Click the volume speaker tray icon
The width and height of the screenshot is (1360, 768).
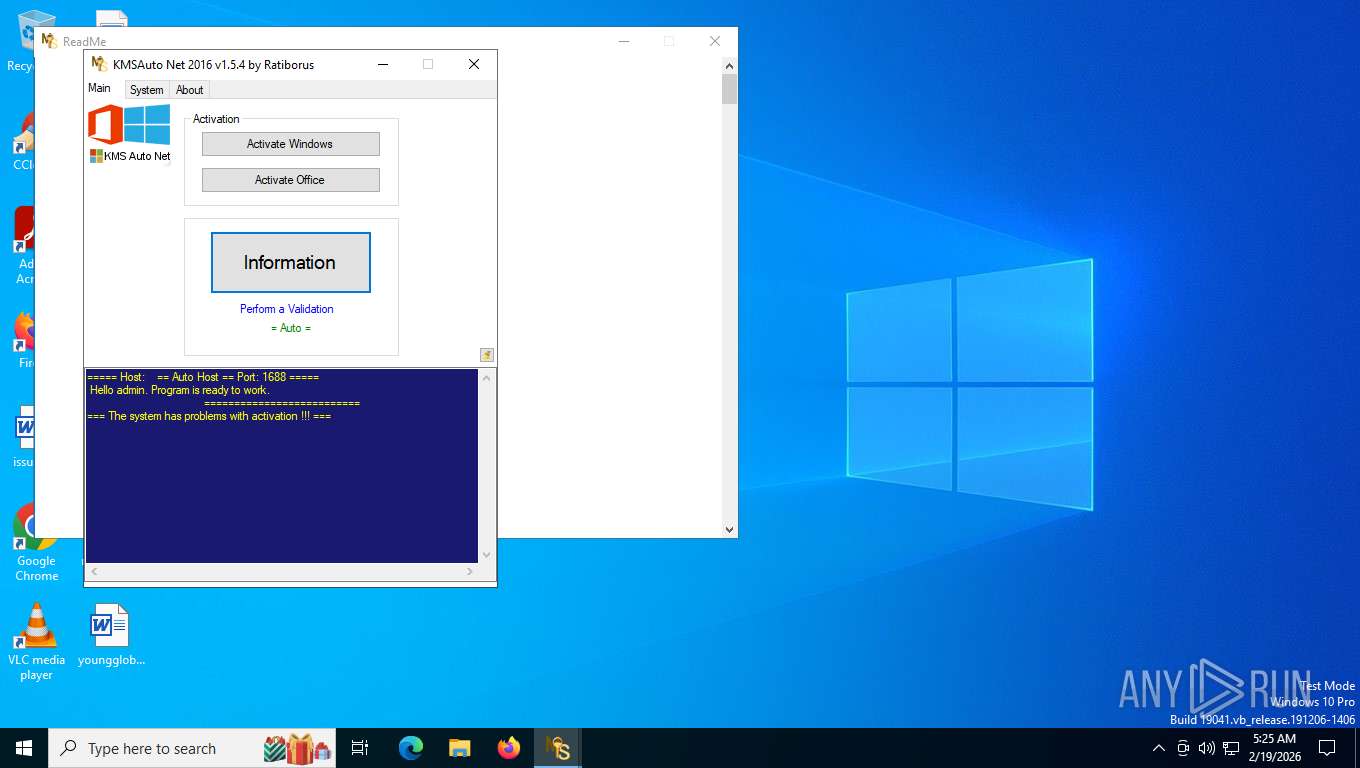[1207, 748]
